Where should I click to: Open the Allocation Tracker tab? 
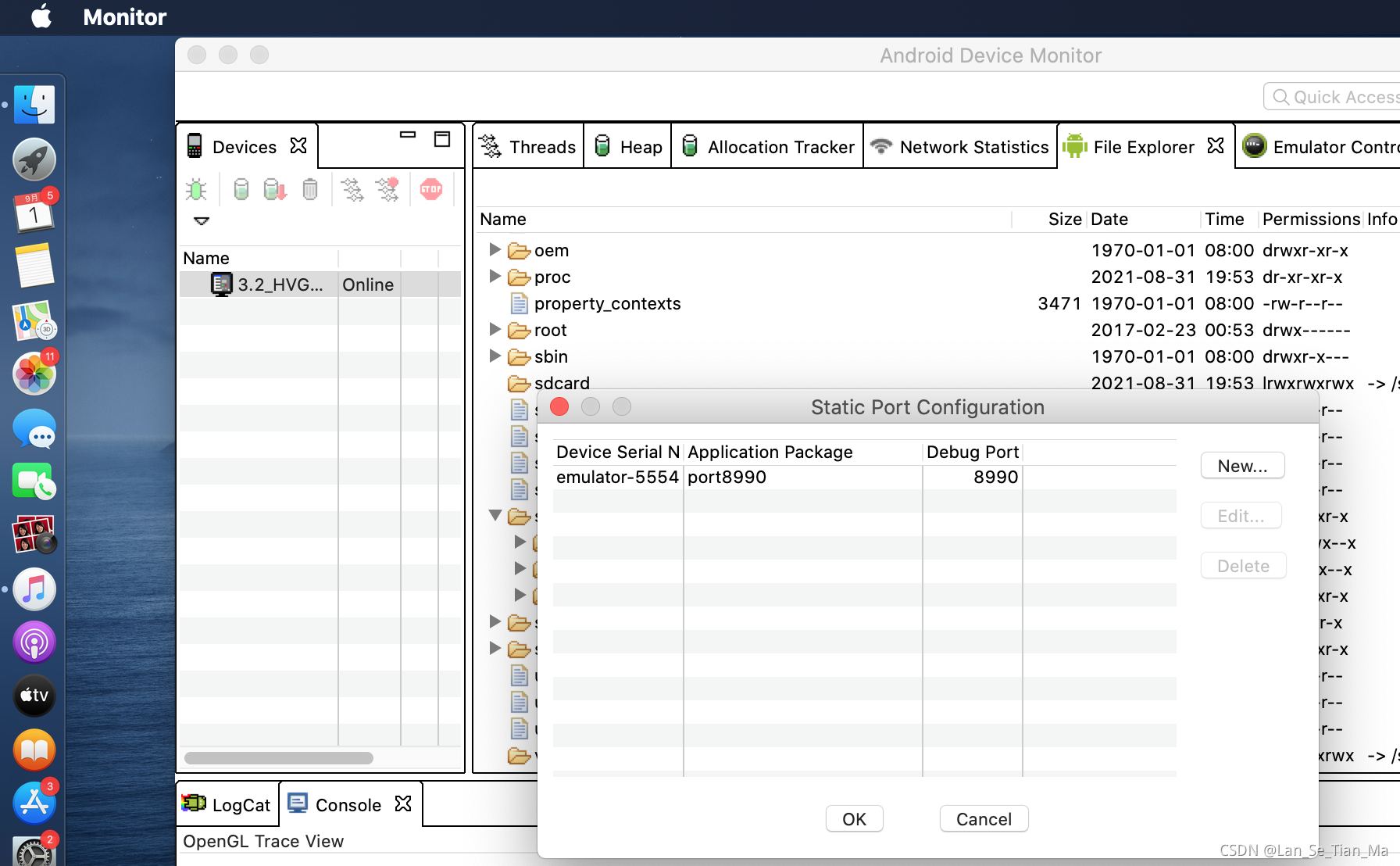pos(768,146)
